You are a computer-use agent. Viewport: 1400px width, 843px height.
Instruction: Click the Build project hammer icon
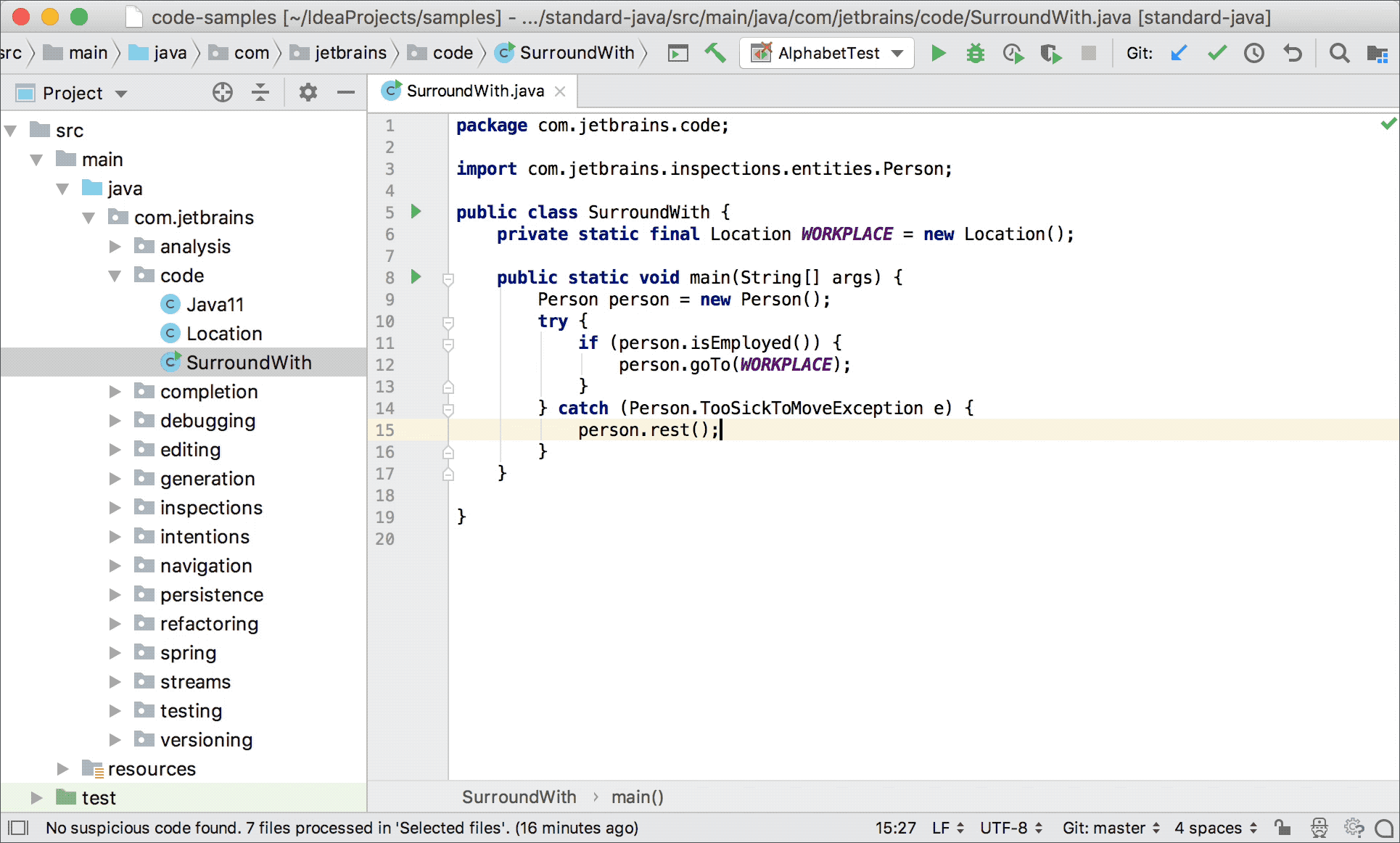tap(715, 53)
